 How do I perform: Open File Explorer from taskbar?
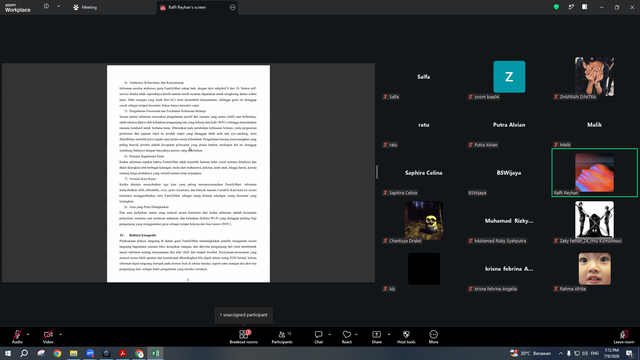(73, 353)
